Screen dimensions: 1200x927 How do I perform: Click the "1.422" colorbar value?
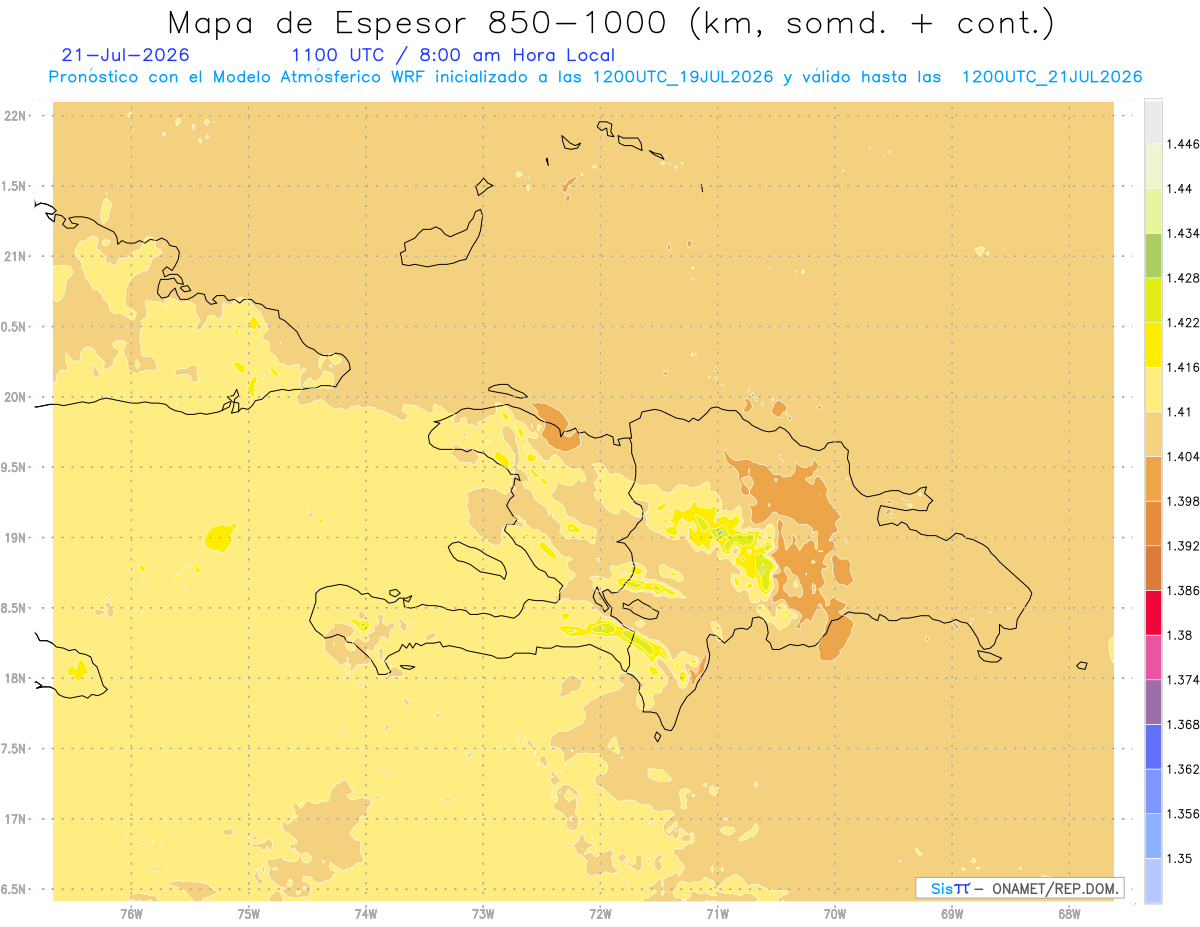coord(1183,322)
